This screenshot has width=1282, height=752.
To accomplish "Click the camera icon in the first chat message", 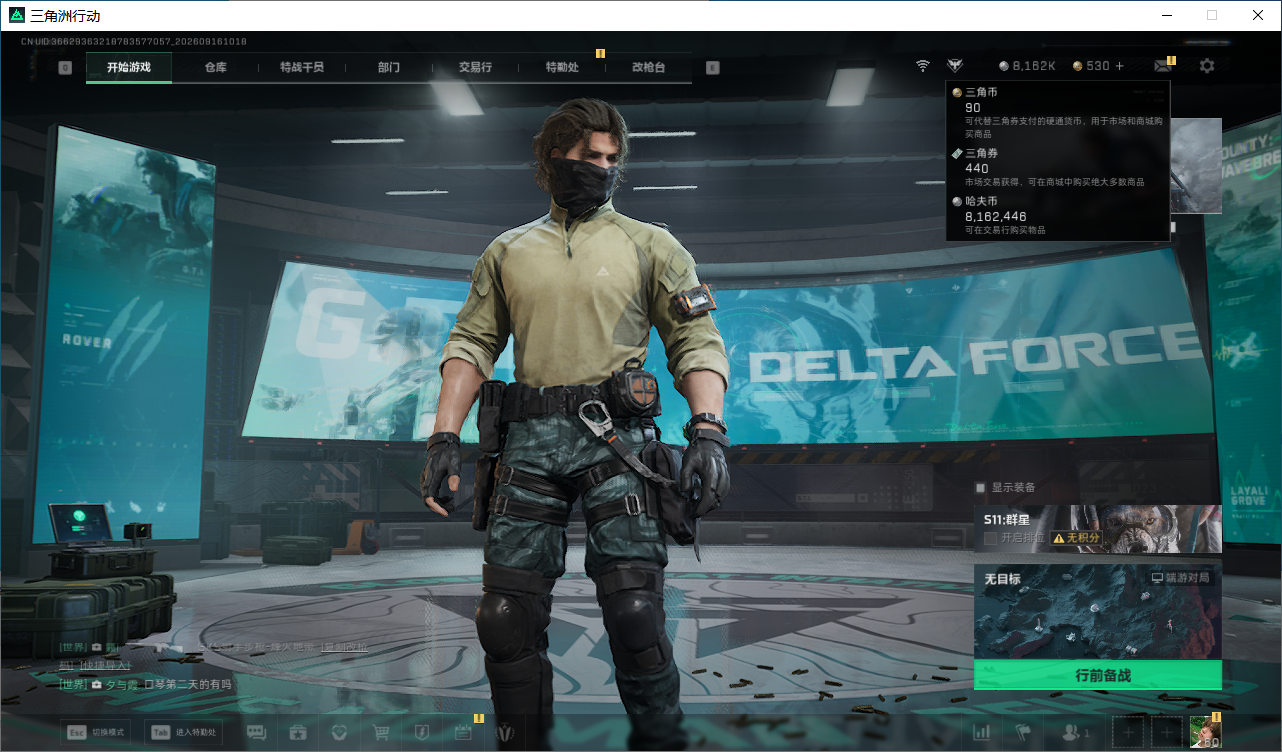I will pos(97,648).
